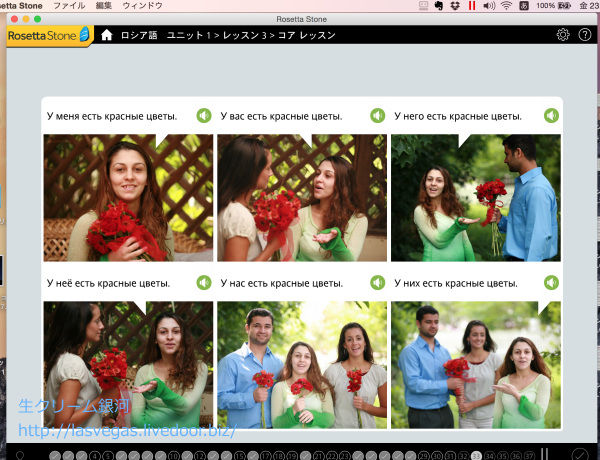Jump to screen 19 in progress bar

[292, 456]
